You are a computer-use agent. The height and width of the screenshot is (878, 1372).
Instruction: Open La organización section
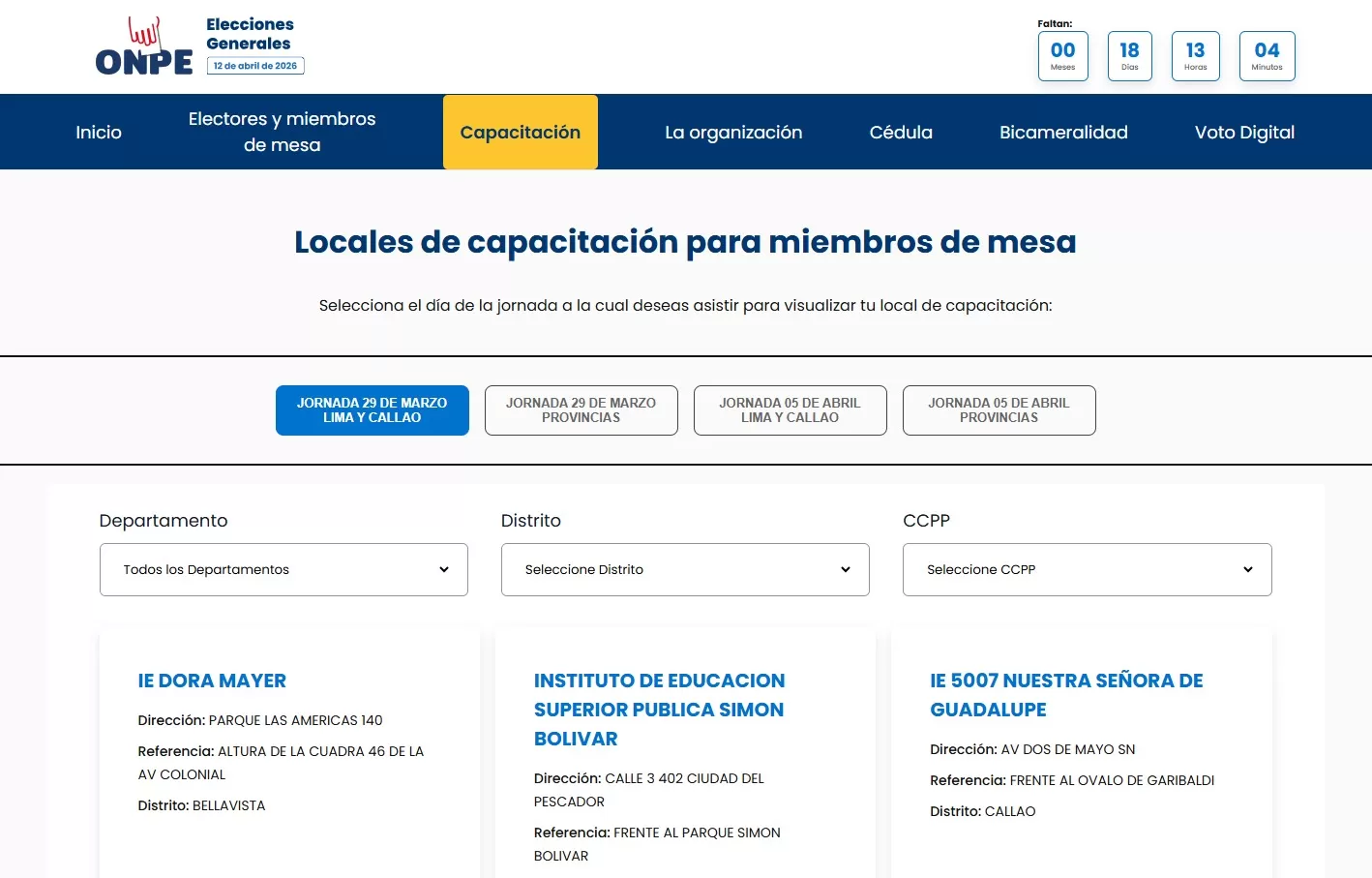click(733, 133)
